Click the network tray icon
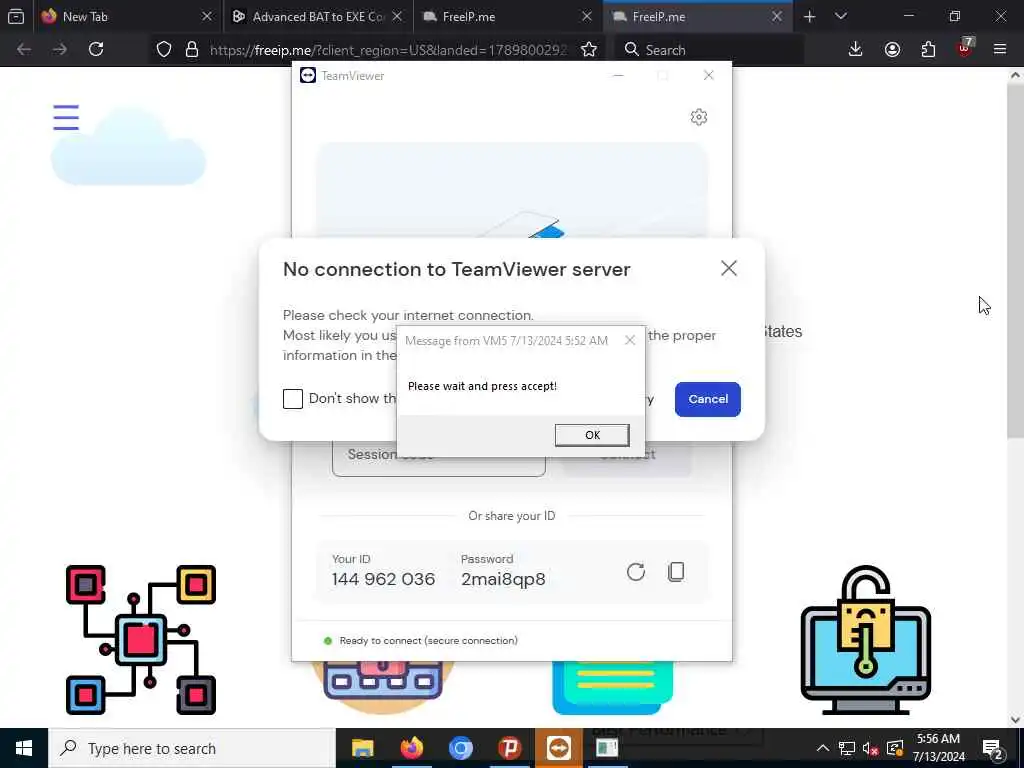Viewport: 1024px width, 768px height. [x=846, y=748]
